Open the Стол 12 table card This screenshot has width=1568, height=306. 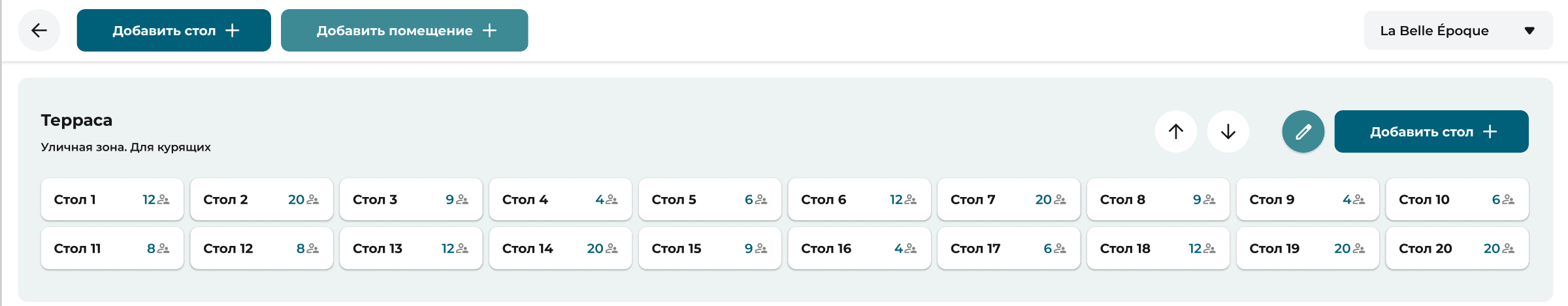261,249
